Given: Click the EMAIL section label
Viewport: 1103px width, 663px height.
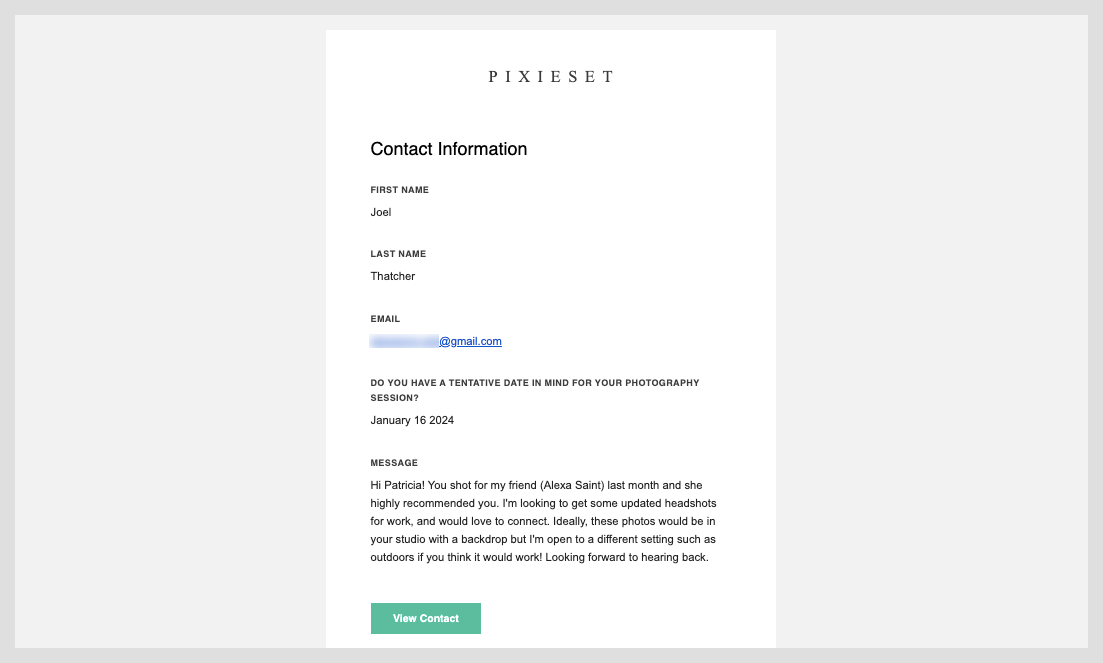Looking at the screenshot, I should [383, 318].
